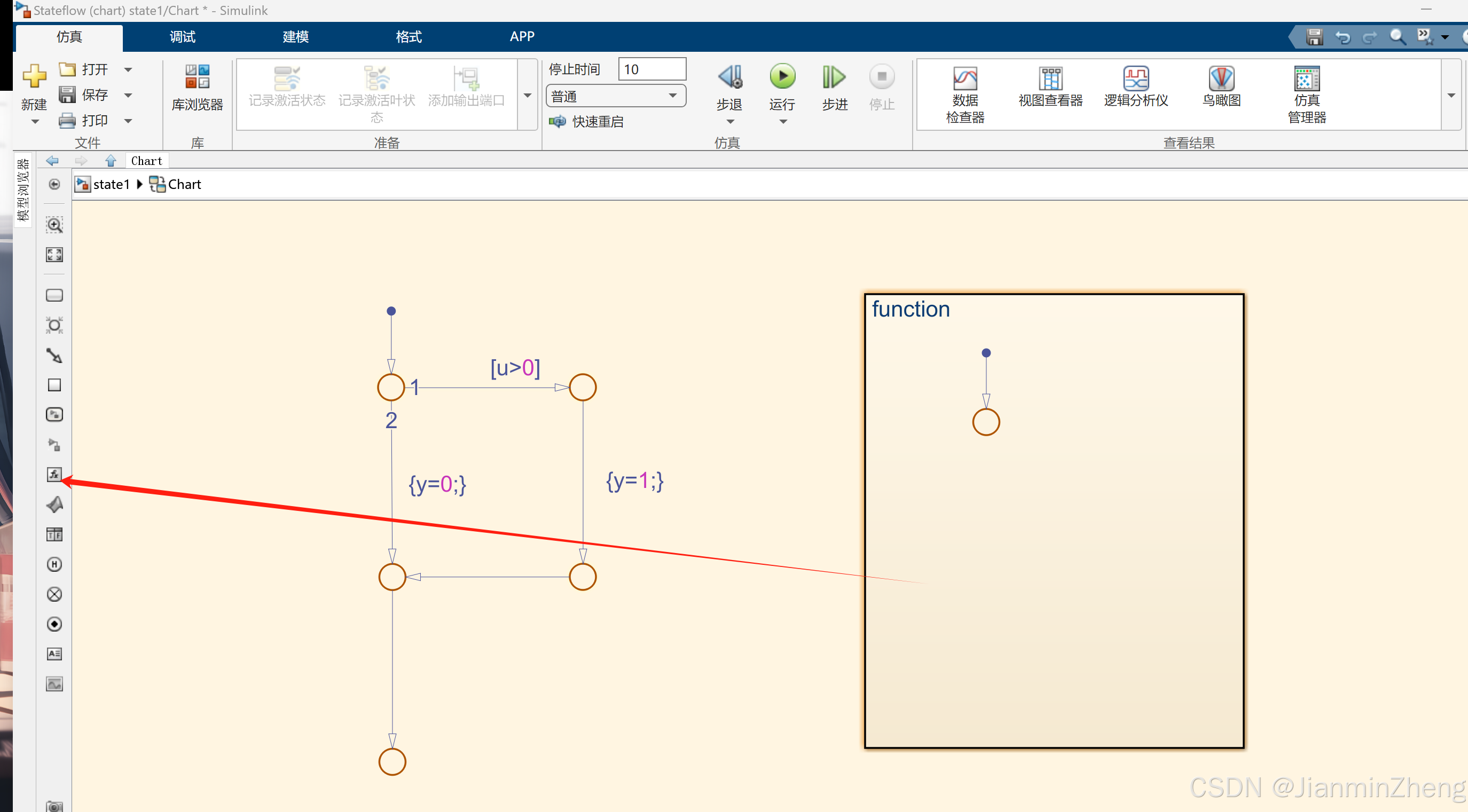
Task: Select the State tool in palette
Action: [54, 295]
